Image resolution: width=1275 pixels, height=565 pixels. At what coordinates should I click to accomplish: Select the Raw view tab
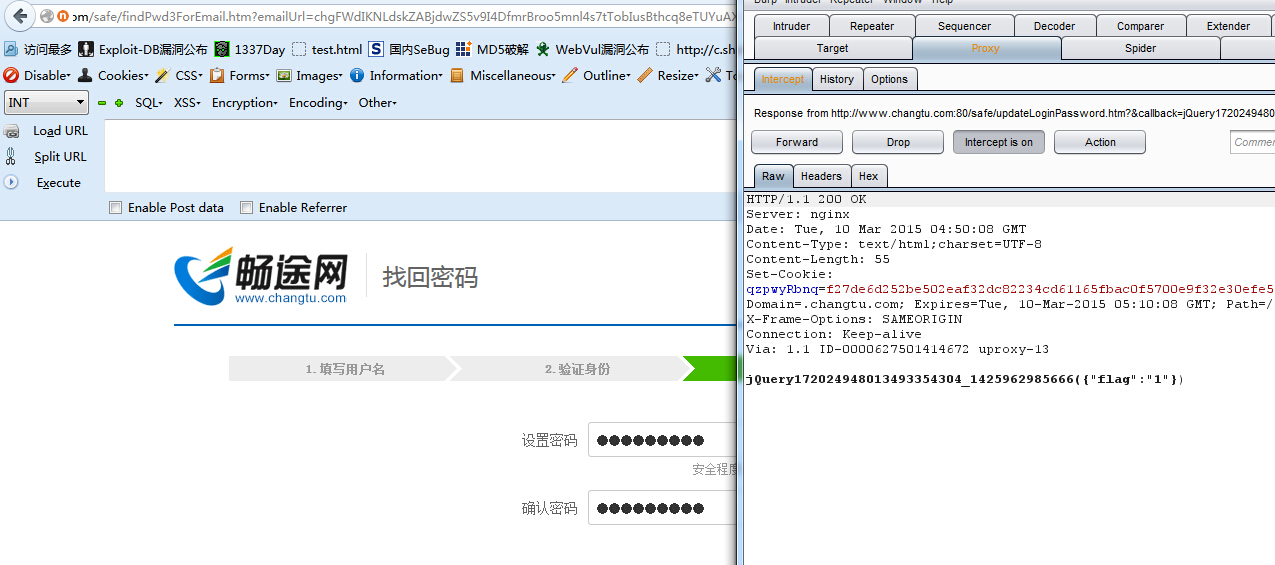[x=773, y=176]
